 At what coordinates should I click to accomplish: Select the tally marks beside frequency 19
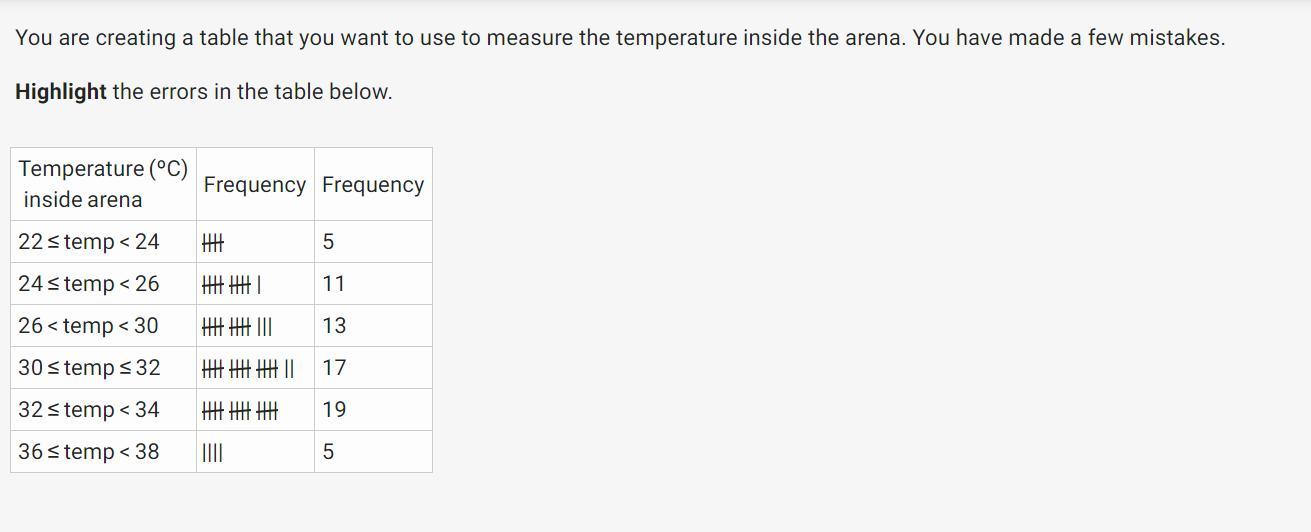[240, 410]
